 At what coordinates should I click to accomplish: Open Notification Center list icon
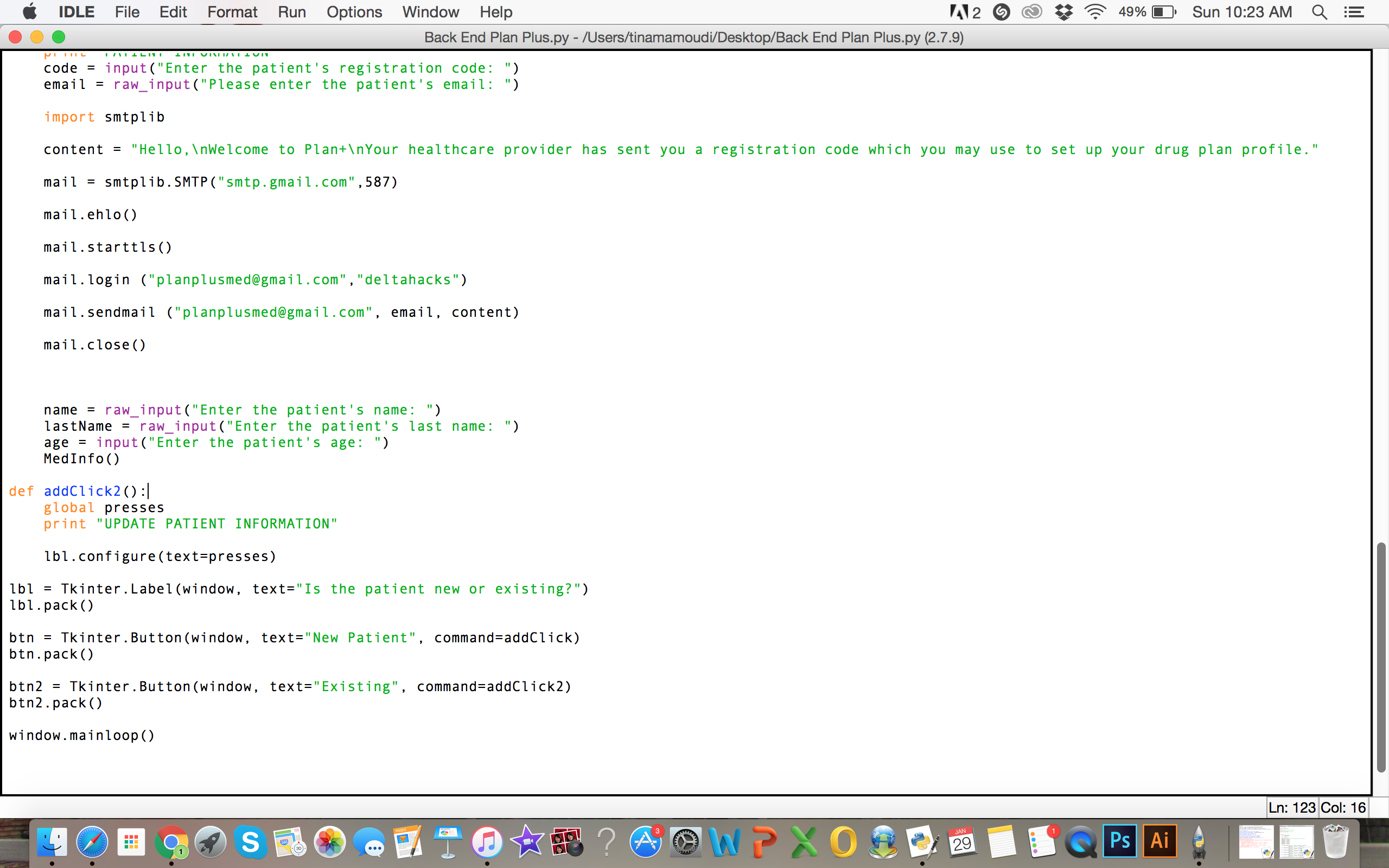tap(1355, 12)
